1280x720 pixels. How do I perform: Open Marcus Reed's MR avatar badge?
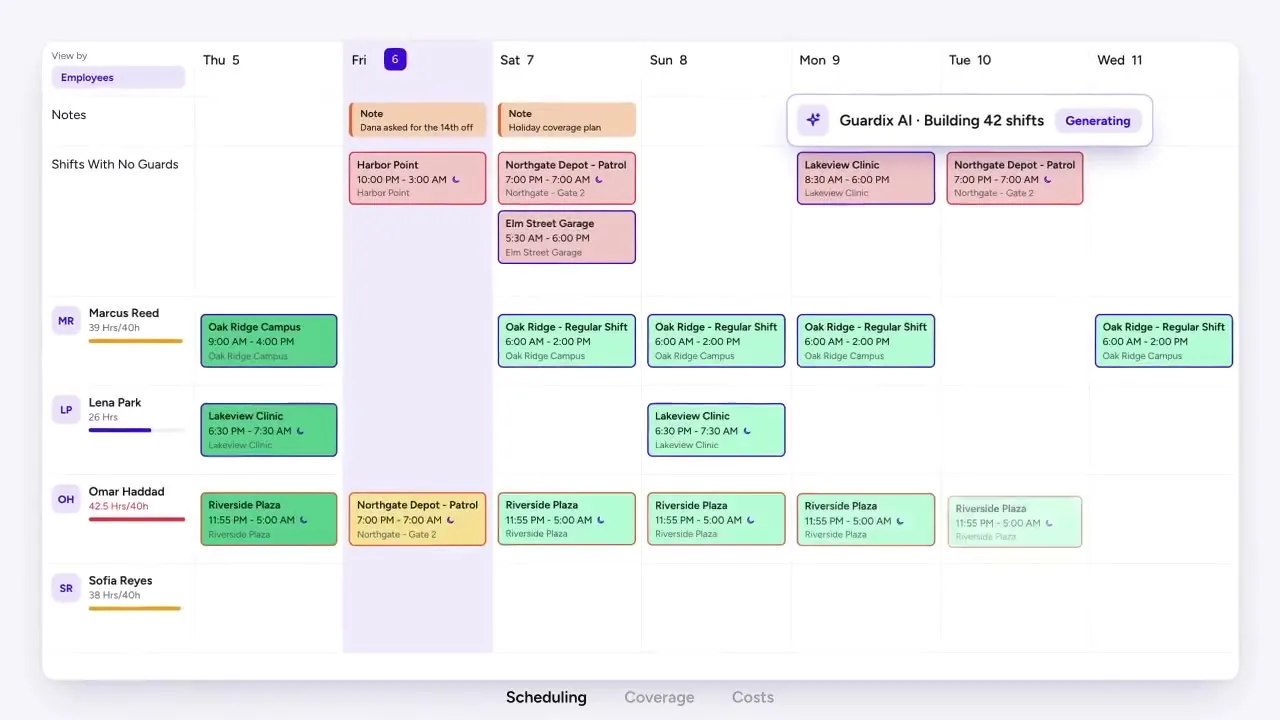[x=66, y=321]
